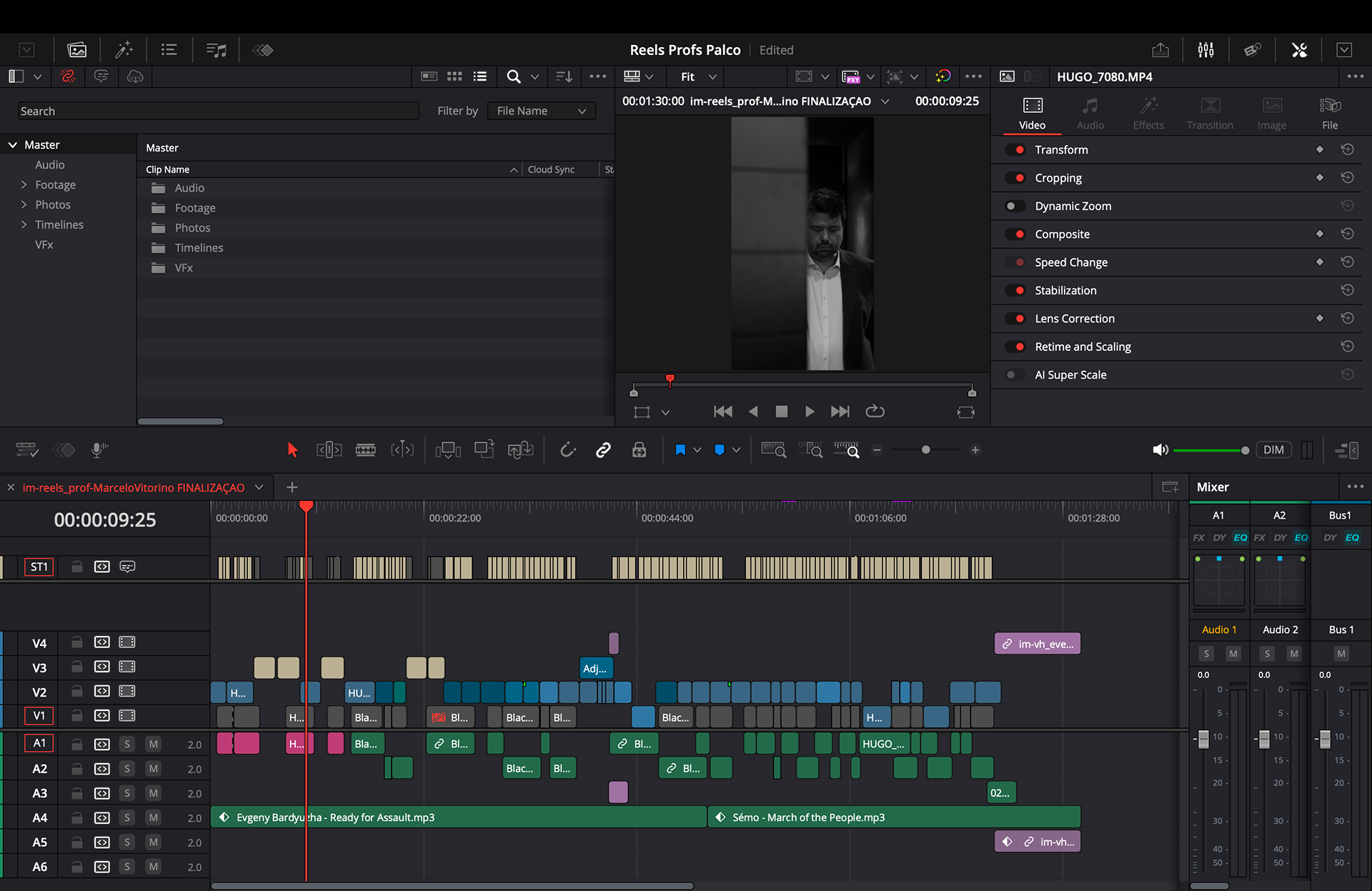Image resolution: width=1372 pixels, height=891 pixels.
Task: Open the Fit viewer zoom dropdown
Action: (698, 76)
